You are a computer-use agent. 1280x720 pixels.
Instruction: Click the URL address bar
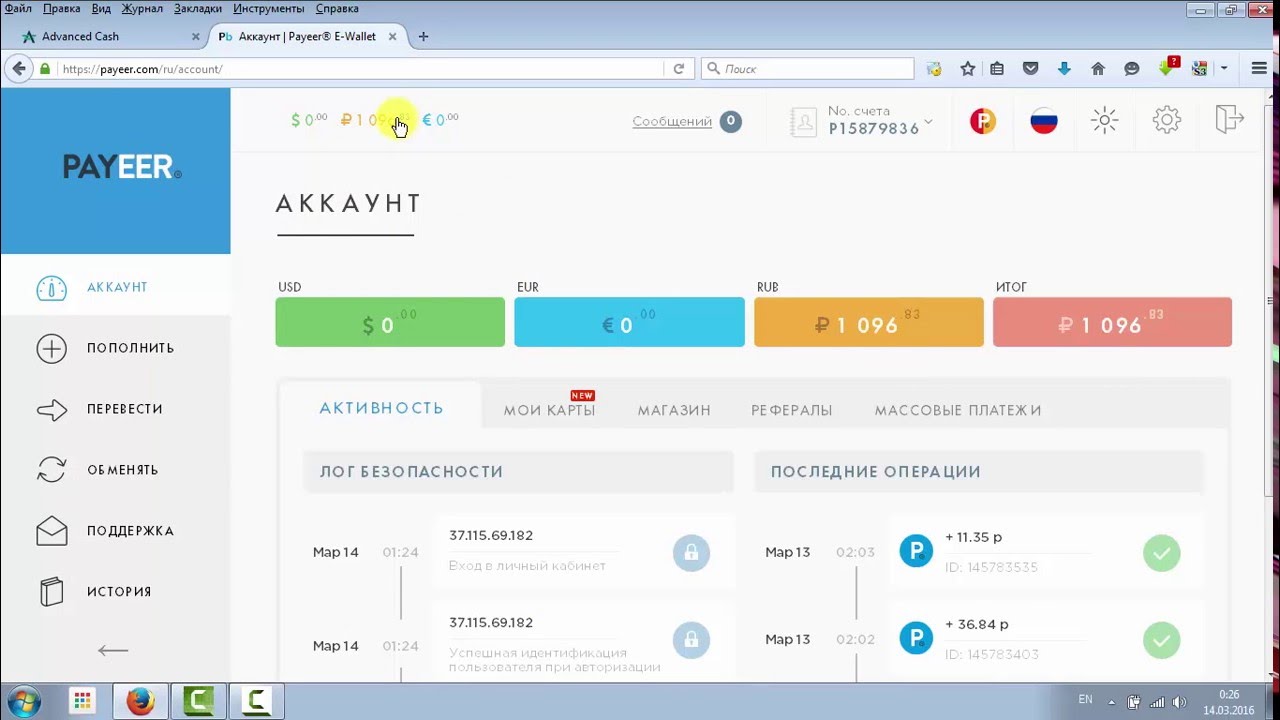(360, 69)
